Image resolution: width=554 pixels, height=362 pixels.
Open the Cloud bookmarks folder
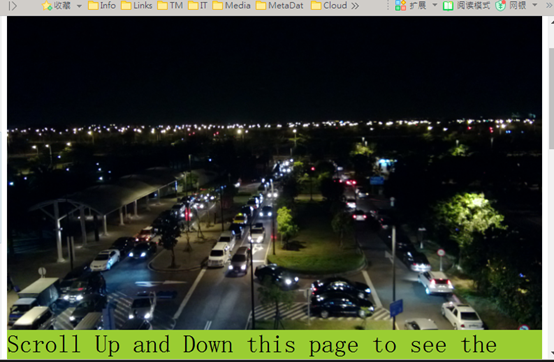coord(329,6)
